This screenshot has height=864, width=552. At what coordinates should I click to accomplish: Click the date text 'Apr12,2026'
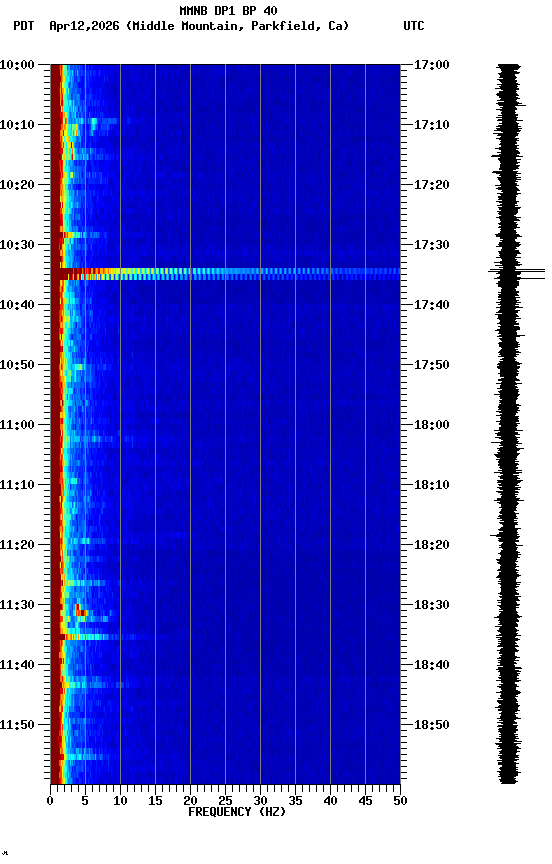click(x=84, y=26)
